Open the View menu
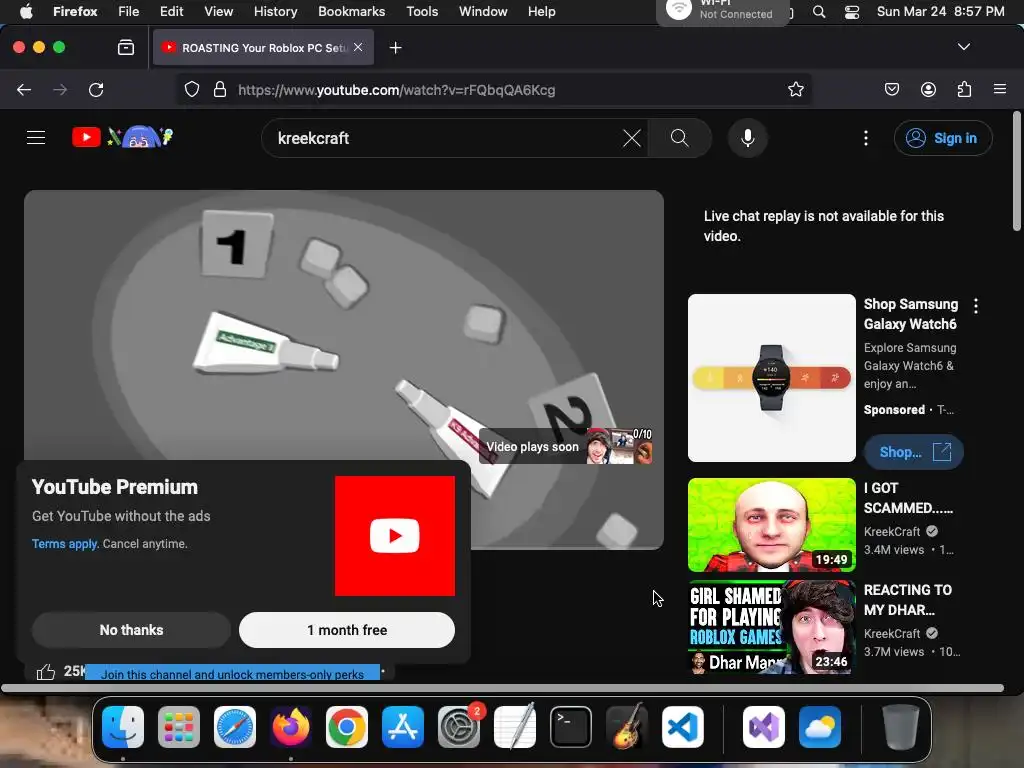The width and height of the screenshot is (1024, 768). (x=218, y=11)
